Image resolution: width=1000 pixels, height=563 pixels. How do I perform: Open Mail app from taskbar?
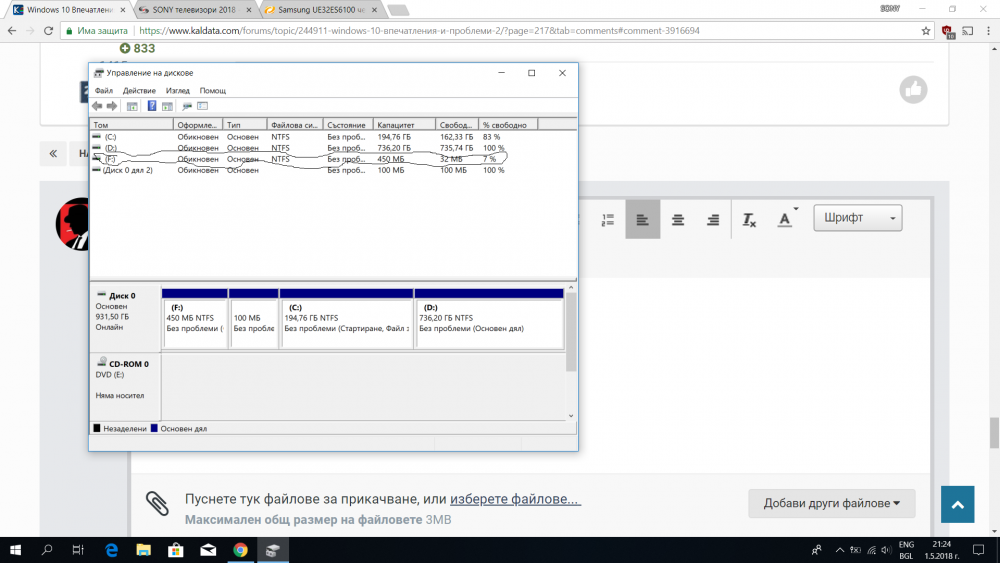point(208,550)
